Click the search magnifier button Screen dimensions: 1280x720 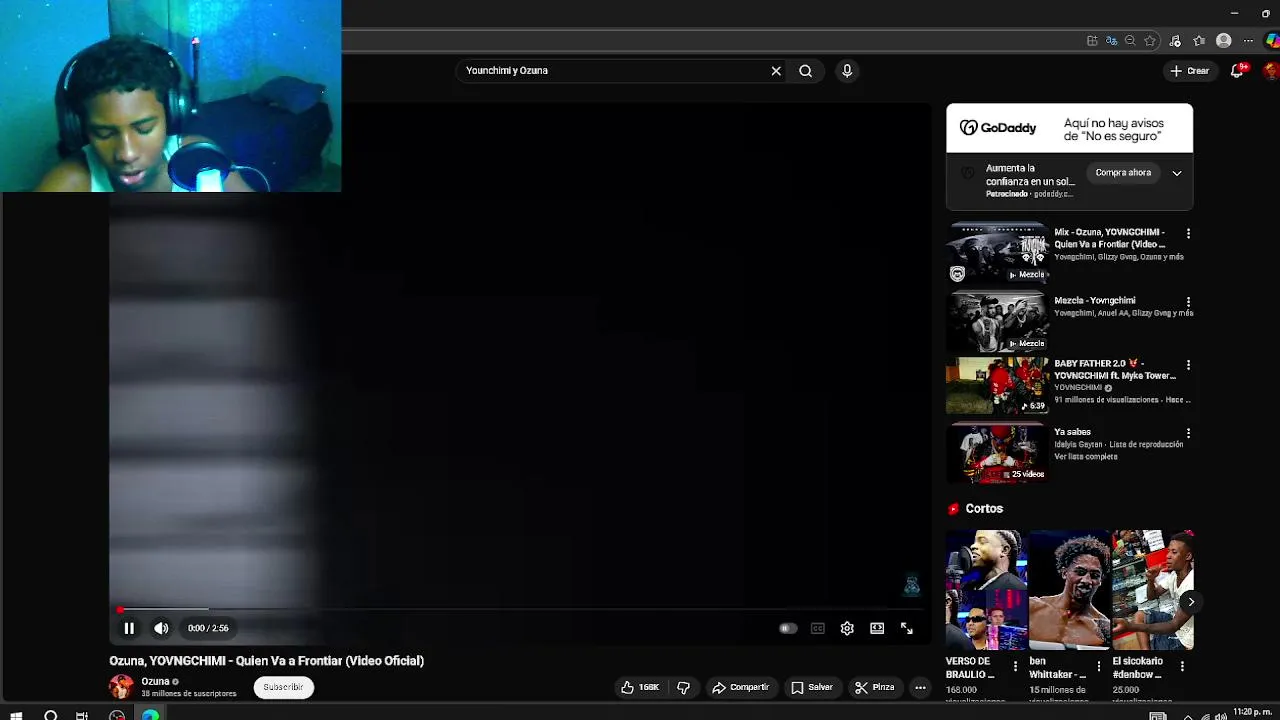(805, 71)
